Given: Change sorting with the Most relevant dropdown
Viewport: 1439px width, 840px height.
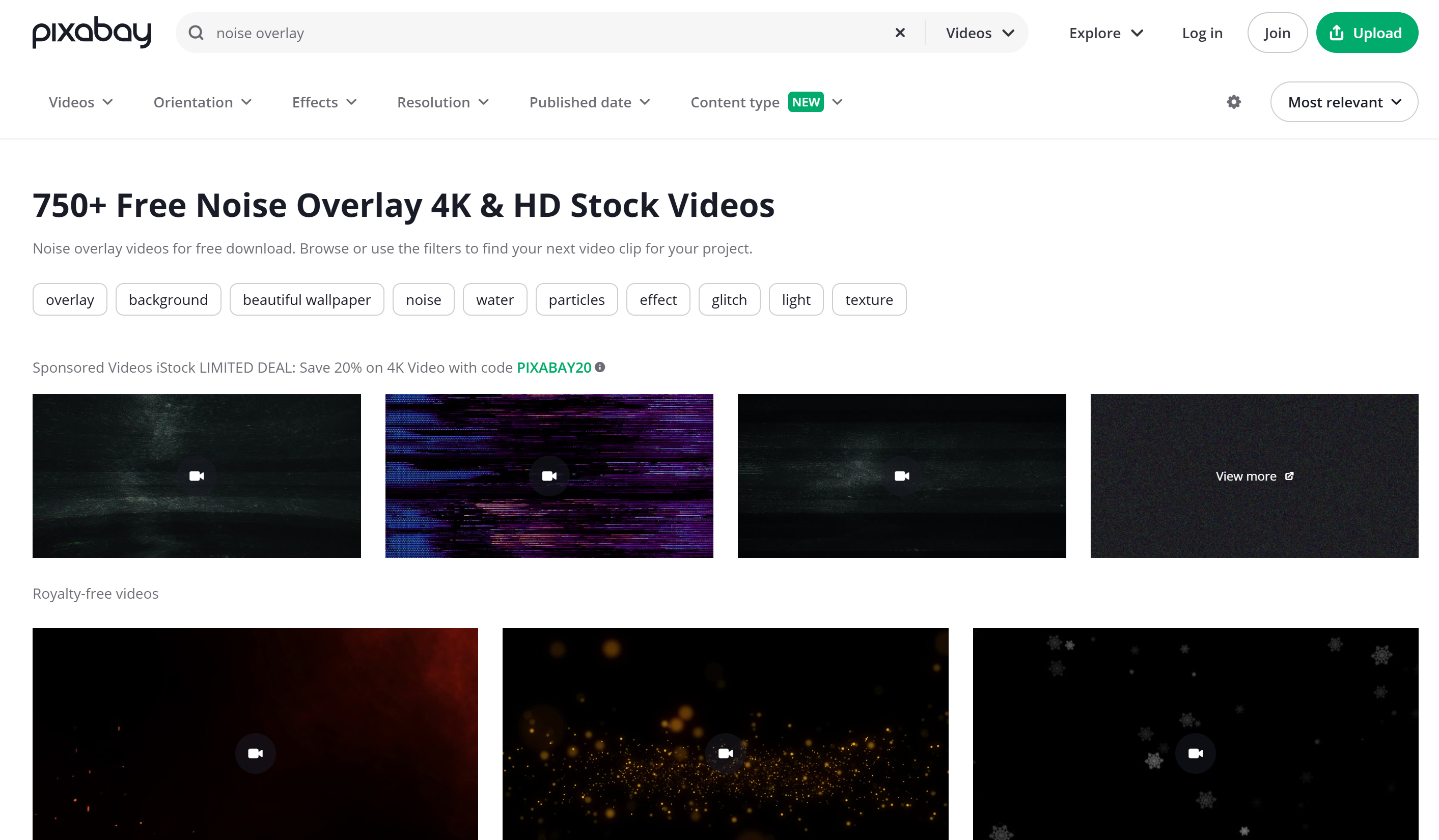Looking at the screenshot, I should tap(1344, 102).
